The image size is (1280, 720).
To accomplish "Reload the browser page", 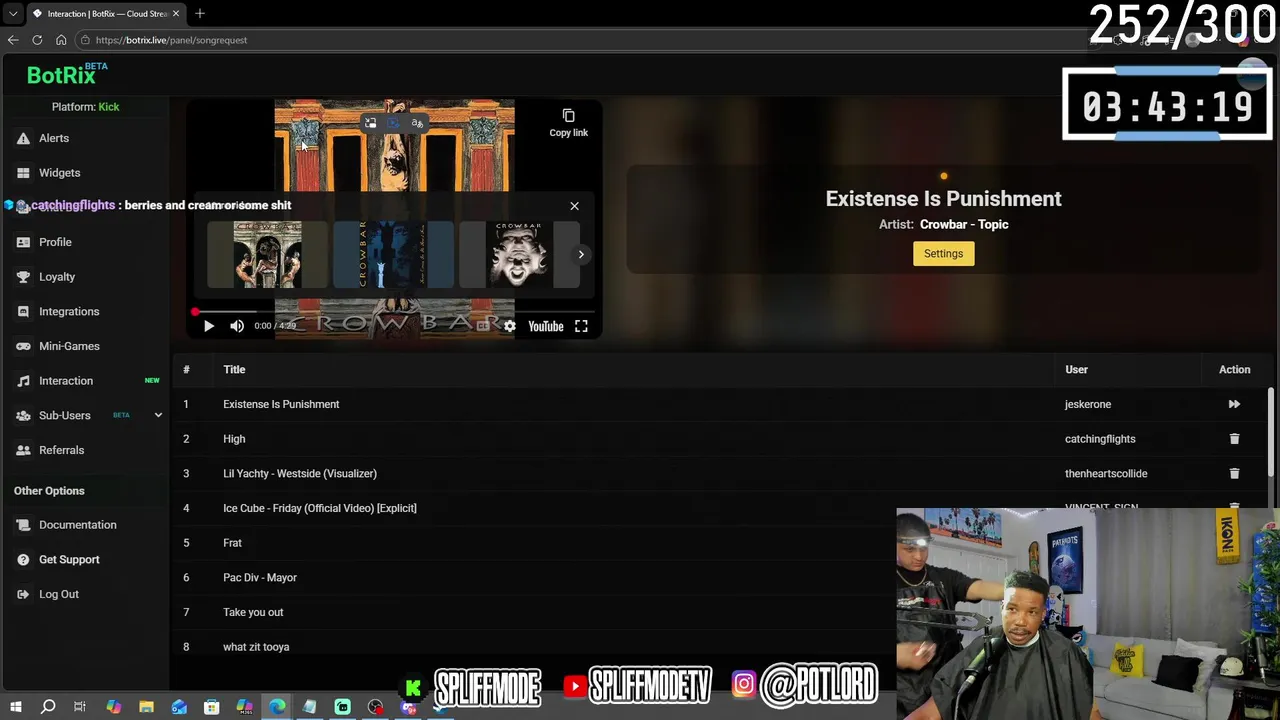I will (37, 40).
